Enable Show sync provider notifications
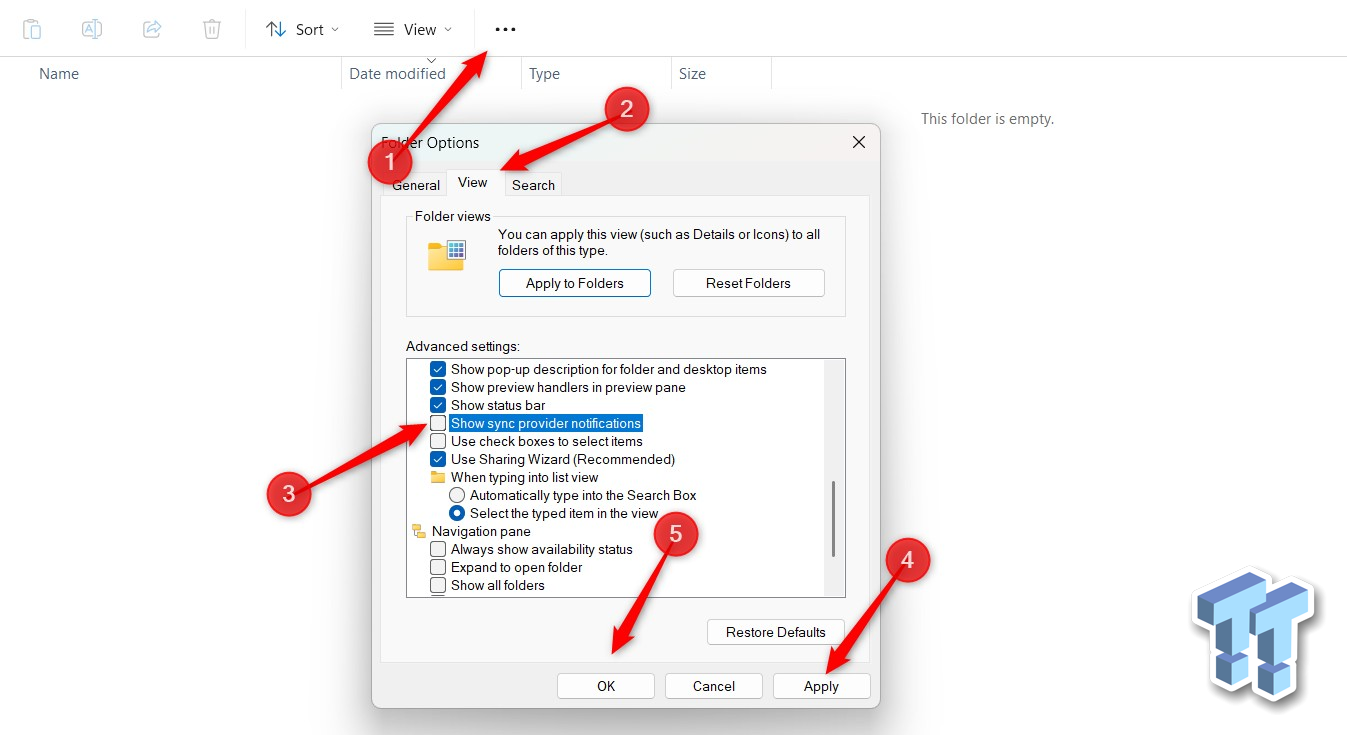This screenshot has height=735, width=1347. tap(438, 422)
